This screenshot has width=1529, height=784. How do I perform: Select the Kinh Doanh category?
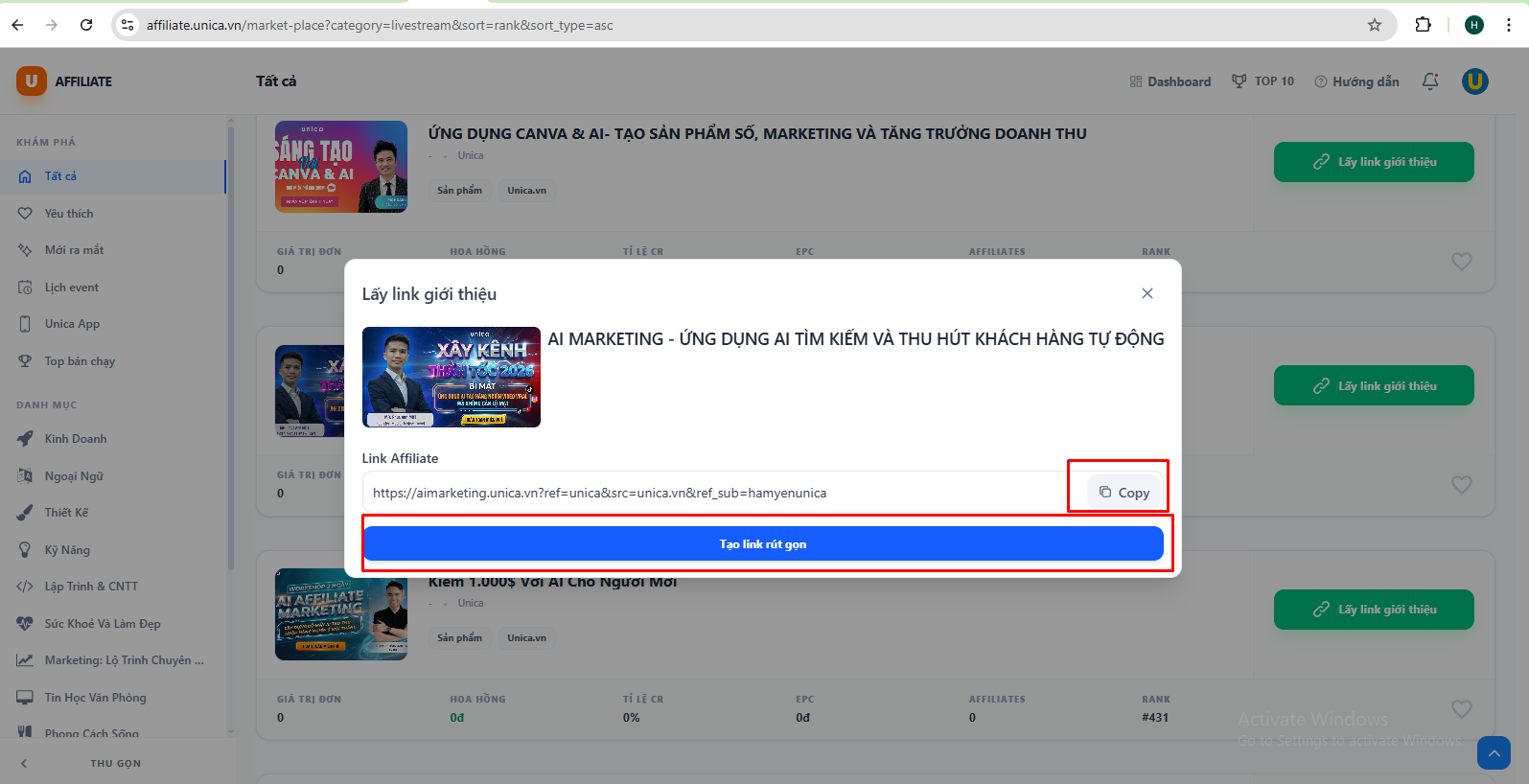point(76,439)
